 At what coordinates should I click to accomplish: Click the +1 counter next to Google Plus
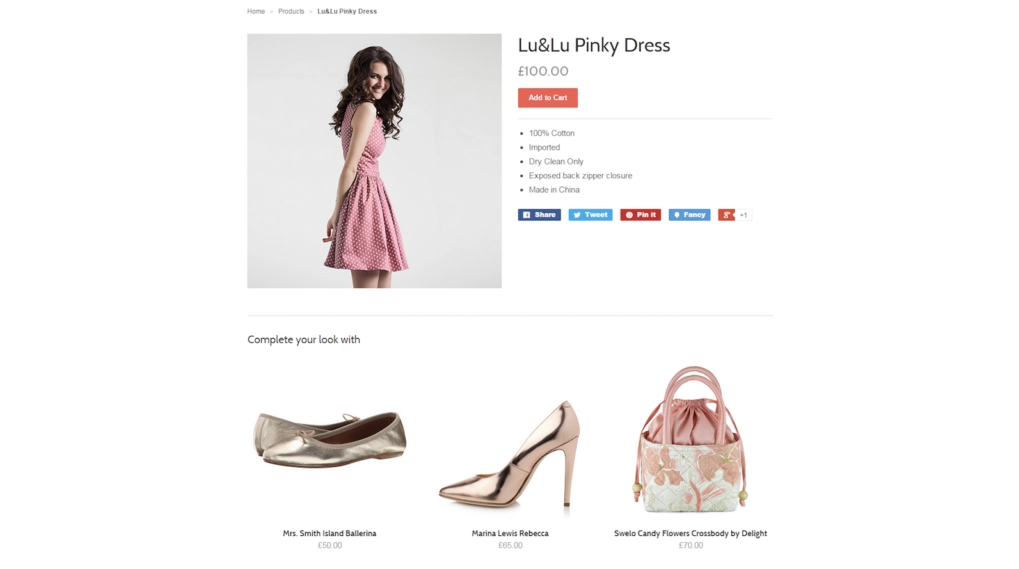click(x=743, y=215)
